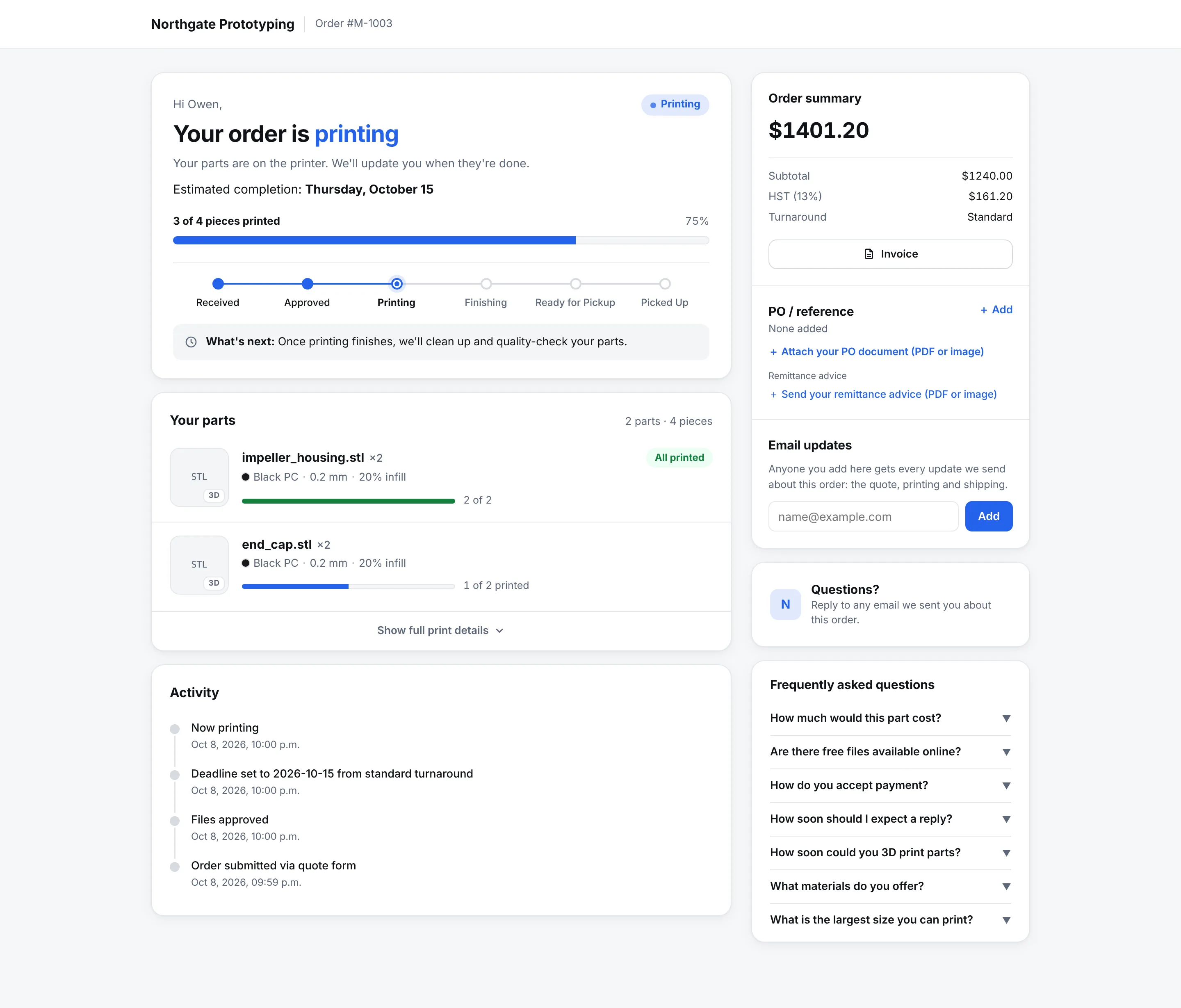Expand 'Are there free files available online?'
Screen dimensions: 1181x1008
[890, 752]
